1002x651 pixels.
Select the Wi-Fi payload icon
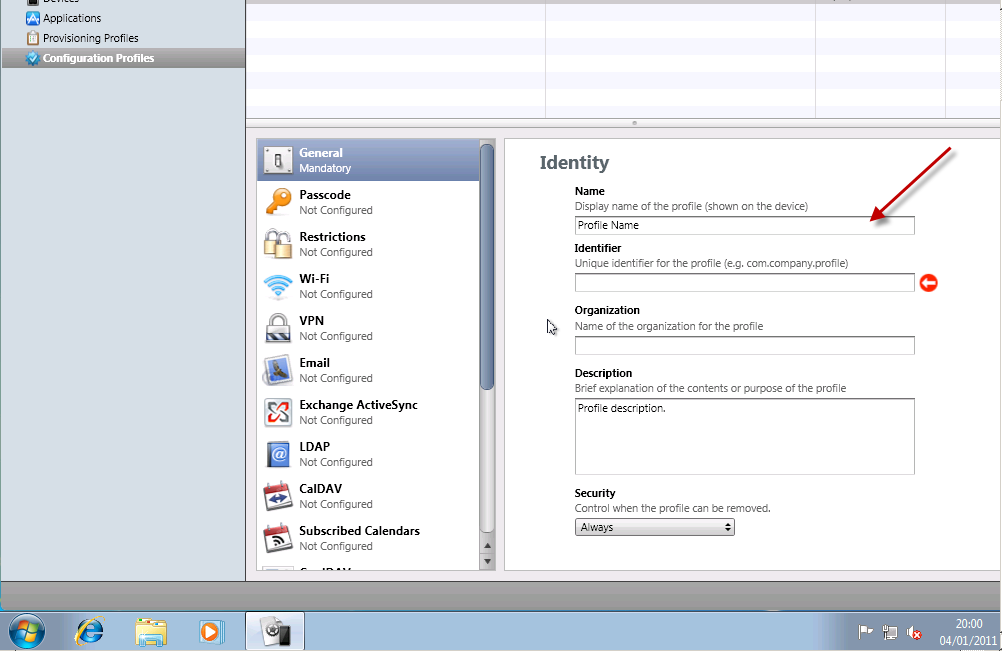coord(277,286)
